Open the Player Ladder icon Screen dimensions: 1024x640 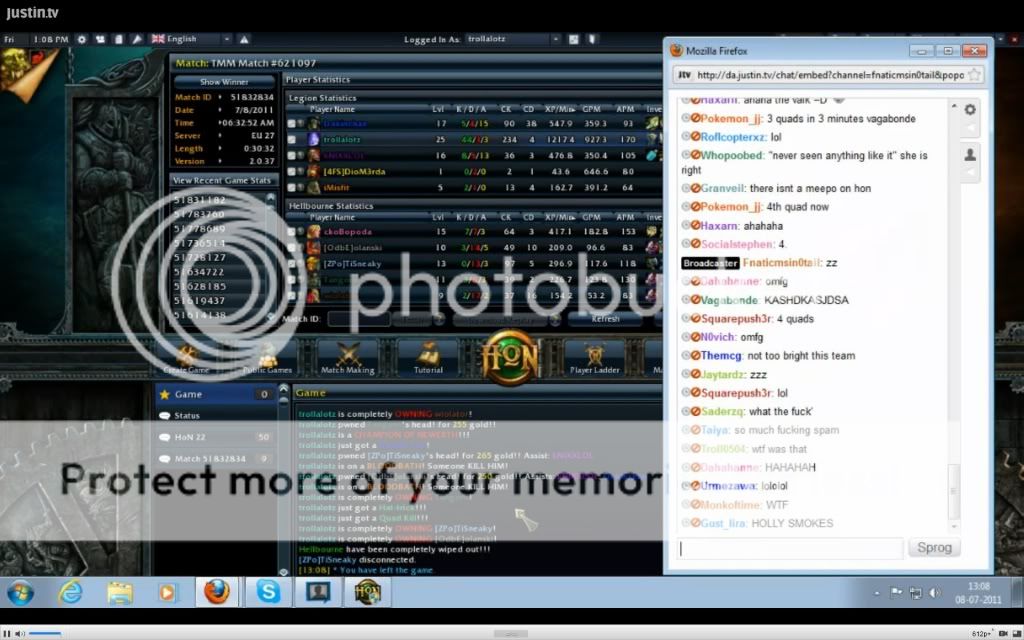click(x=594, y=356)
